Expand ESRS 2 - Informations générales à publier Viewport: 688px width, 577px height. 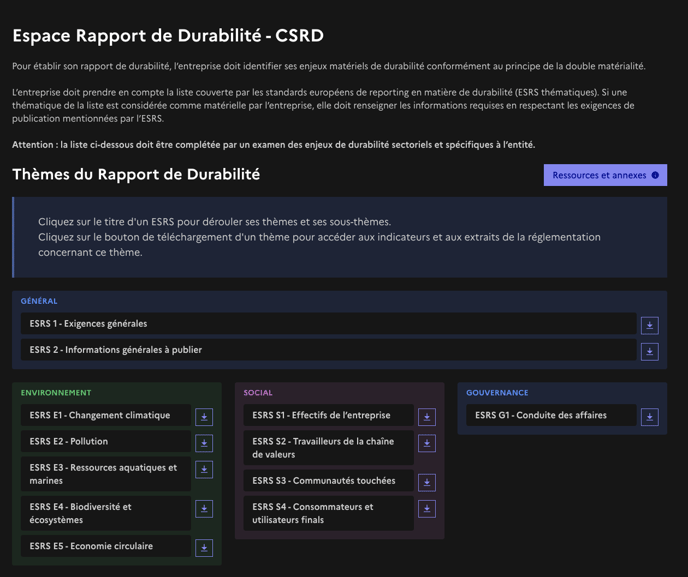coord(115,350)
